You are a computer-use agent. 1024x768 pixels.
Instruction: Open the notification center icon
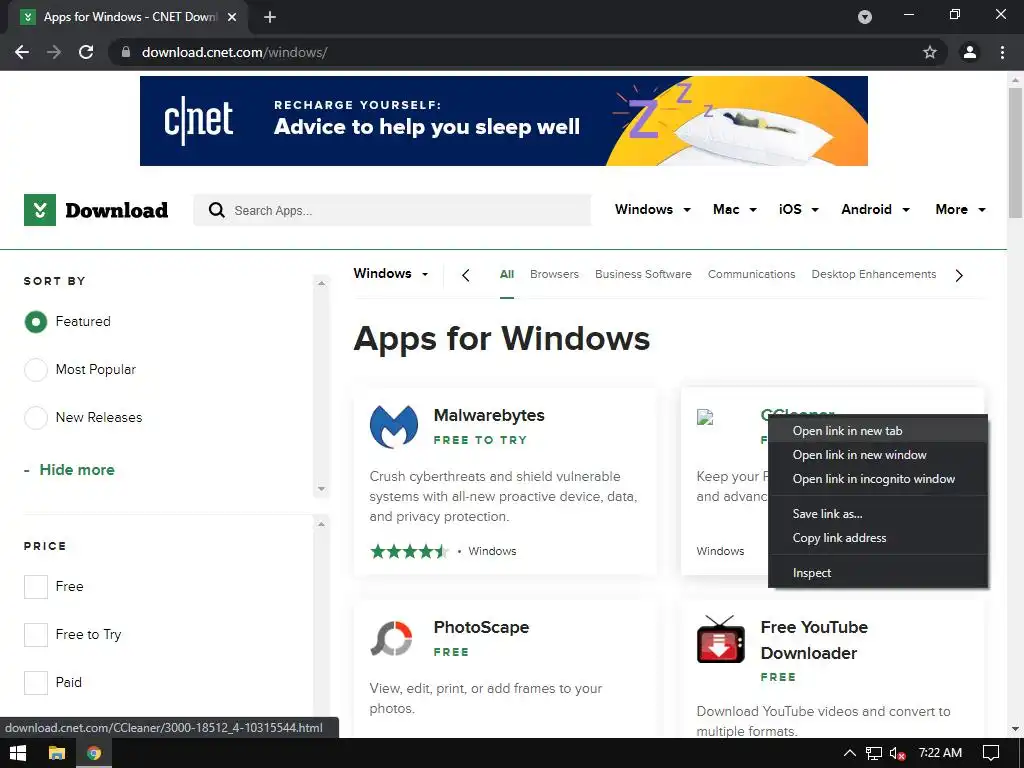(991, 753)
